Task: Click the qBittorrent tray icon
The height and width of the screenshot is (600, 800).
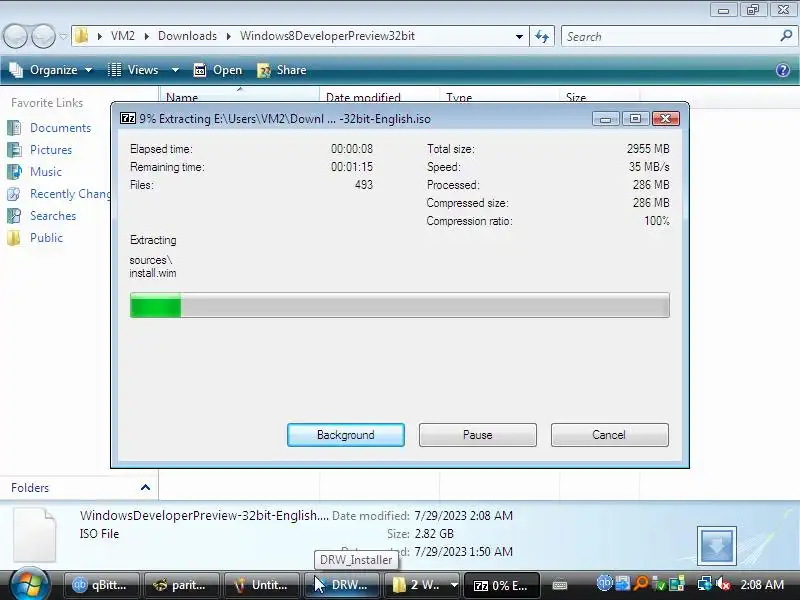Action: pyautogui.click(x=604, y=583)
